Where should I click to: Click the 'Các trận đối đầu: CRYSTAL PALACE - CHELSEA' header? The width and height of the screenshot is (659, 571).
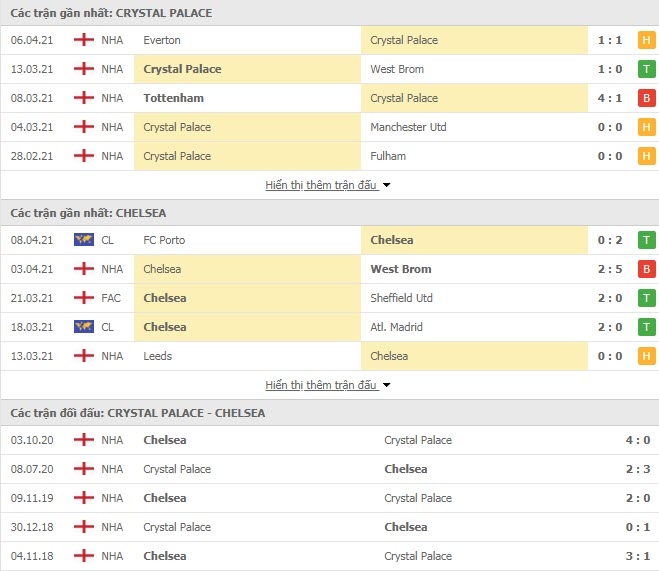click(138, 413)
